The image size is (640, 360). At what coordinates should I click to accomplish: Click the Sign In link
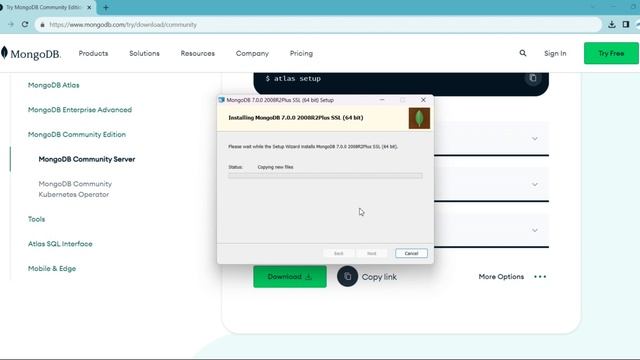tap(555, 53)
